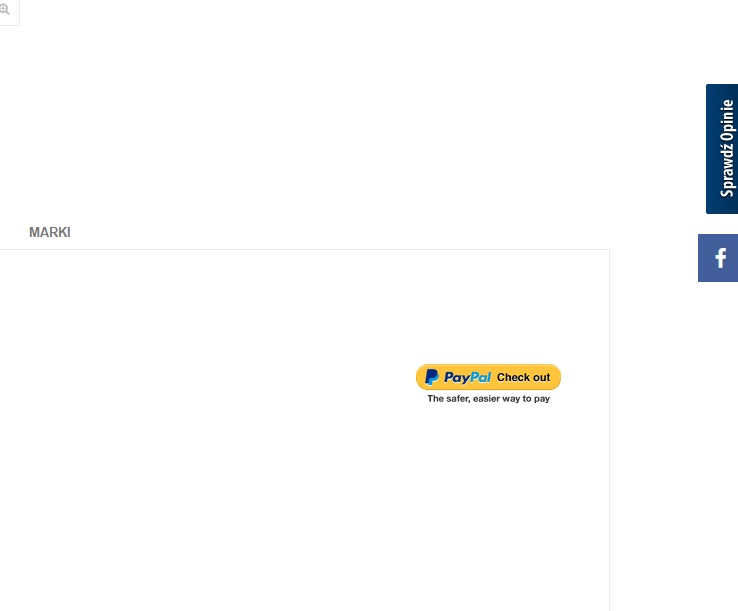Expand the Facebook slide-out panel
This screenshot has height=611, width=738.
718,258
